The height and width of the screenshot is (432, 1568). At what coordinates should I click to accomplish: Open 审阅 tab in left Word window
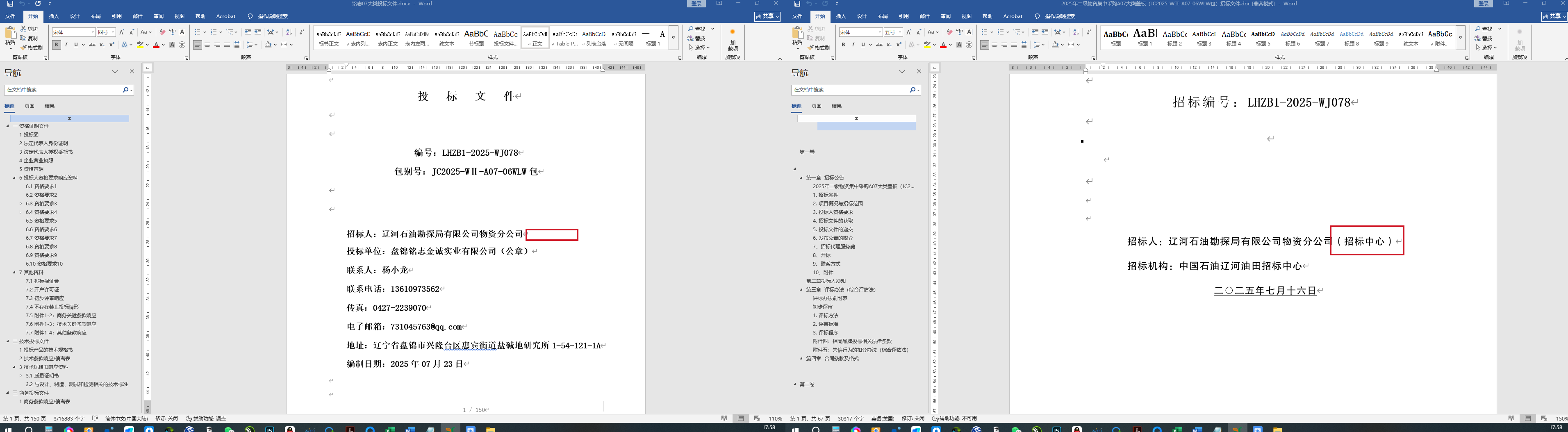pos(158,16)
